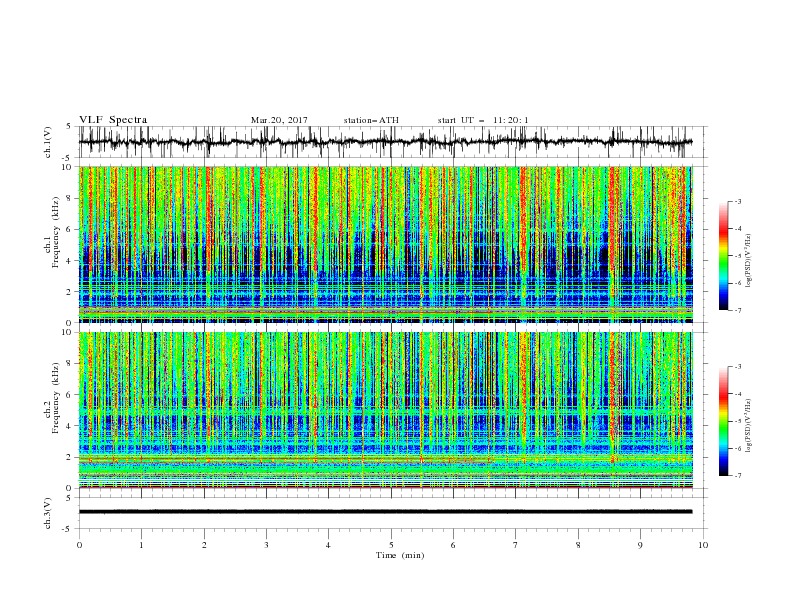Click the "-7" tick on lower colorbar
792x612 pixels.
pyautogui.click(x=738, y=475)
